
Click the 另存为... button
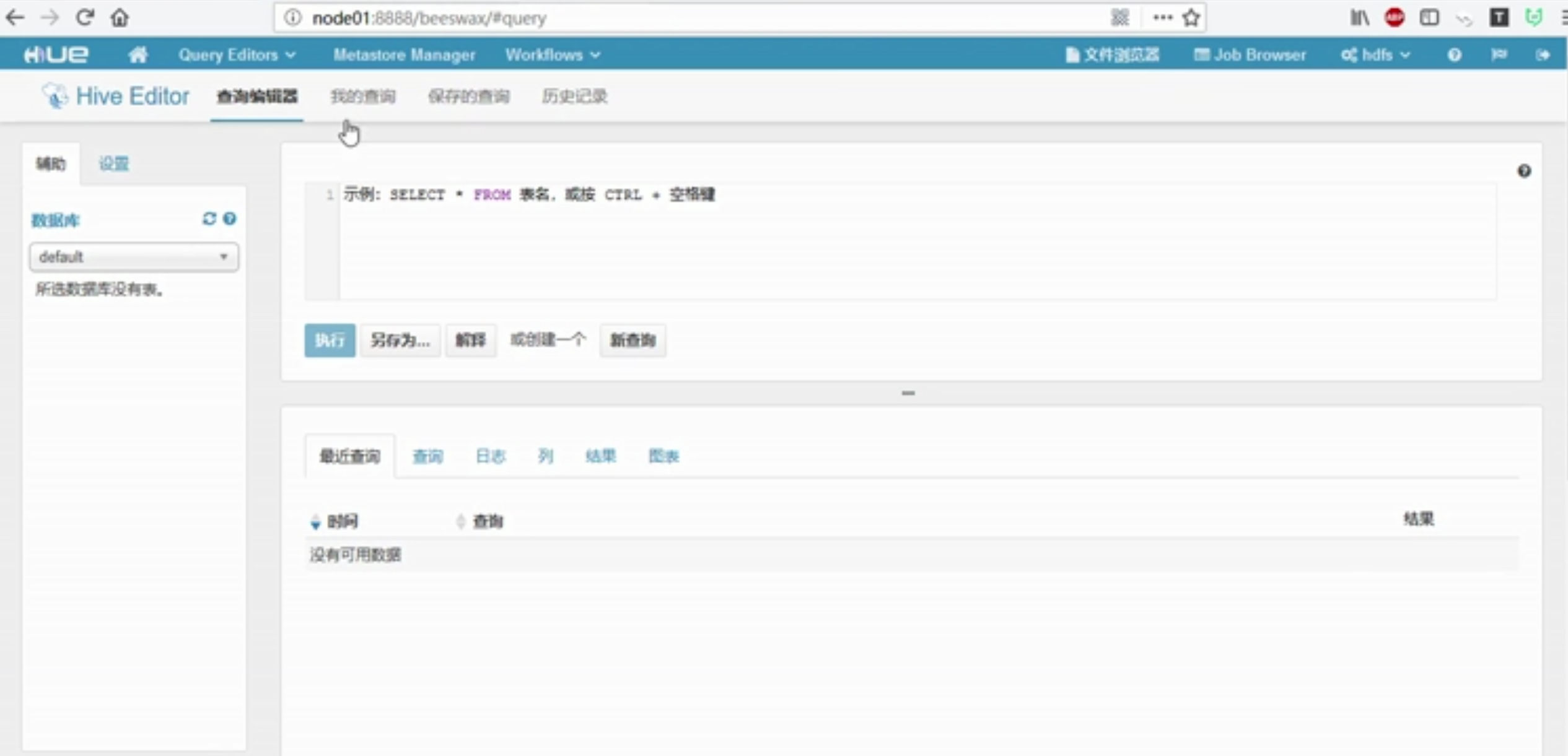400,340
